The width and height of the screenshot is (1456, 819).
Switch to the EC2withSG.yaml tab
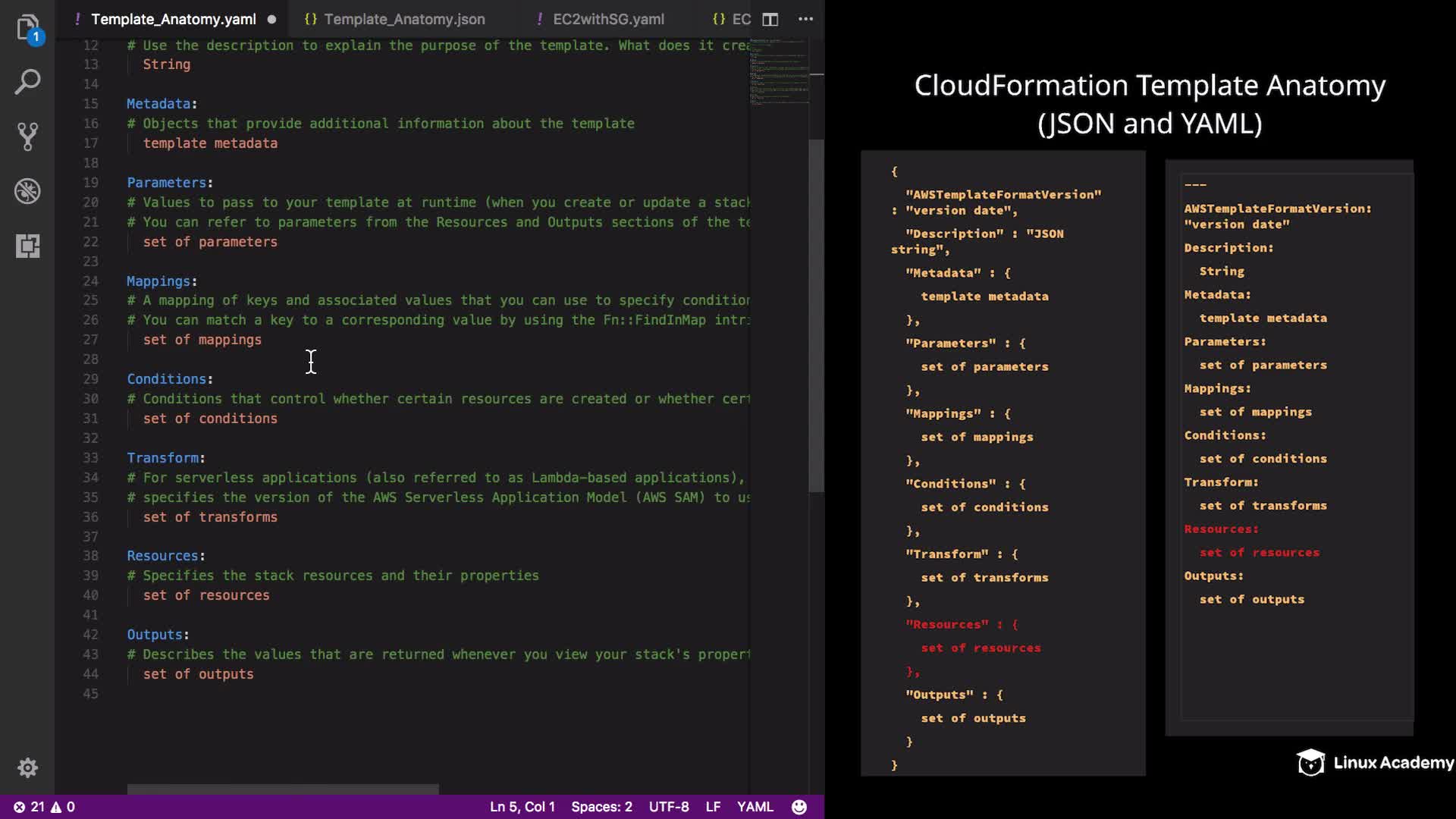click(x=608, y=19)
